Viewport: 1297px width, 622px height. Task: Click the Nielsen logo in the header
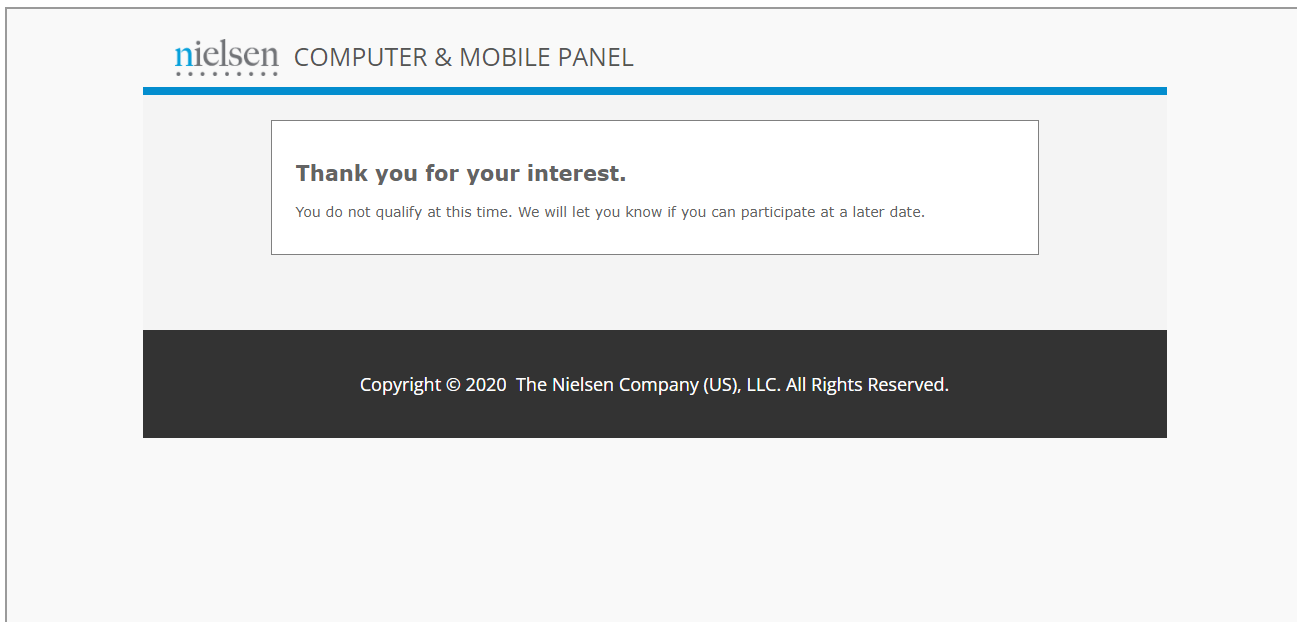click(x=226, y=58)
